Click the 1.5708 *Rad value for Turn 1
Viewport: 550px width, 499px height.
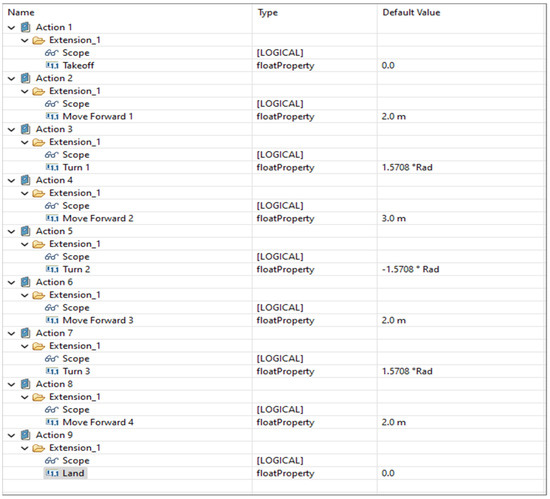coord(407,167)
